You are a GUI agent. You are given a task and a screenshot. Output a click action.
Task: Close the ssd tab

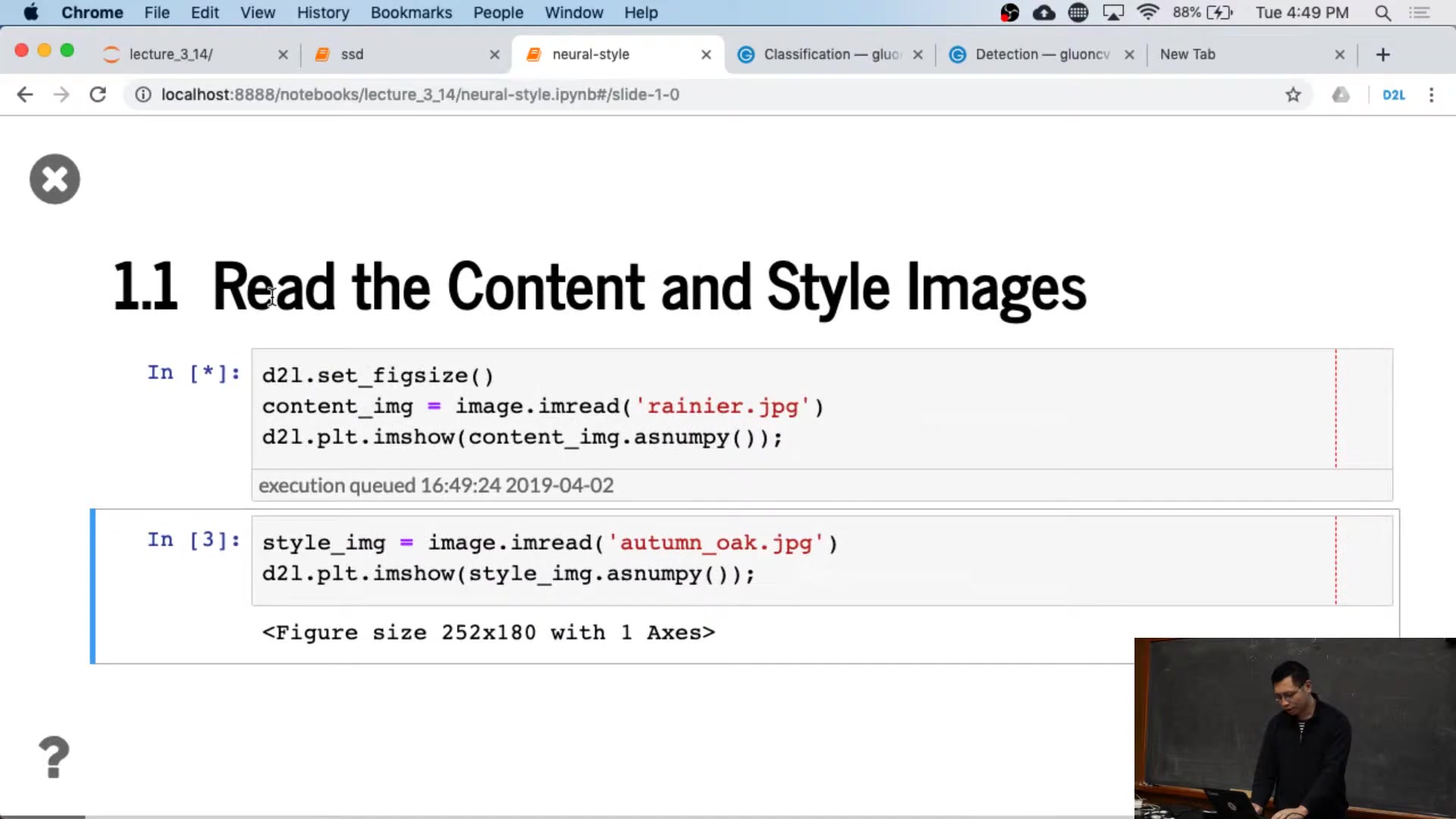point(494,55)
